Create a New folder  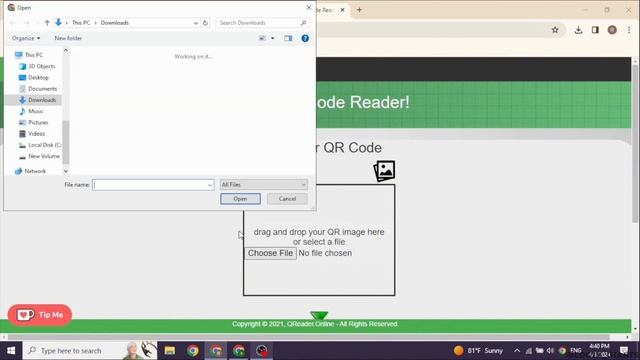(x=68, y=38)
